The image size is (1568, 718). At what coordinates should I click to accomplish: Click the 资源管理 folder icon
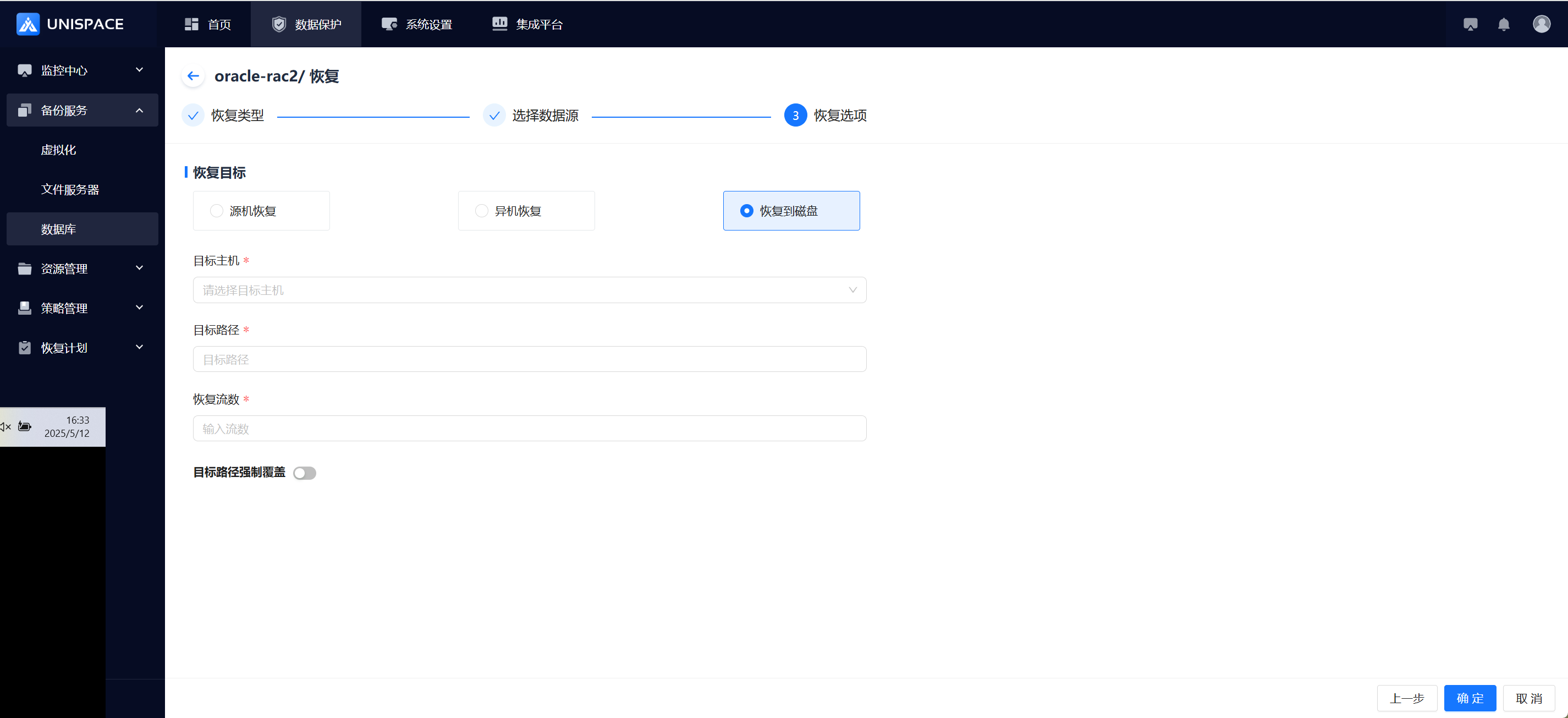click(25, 268)
